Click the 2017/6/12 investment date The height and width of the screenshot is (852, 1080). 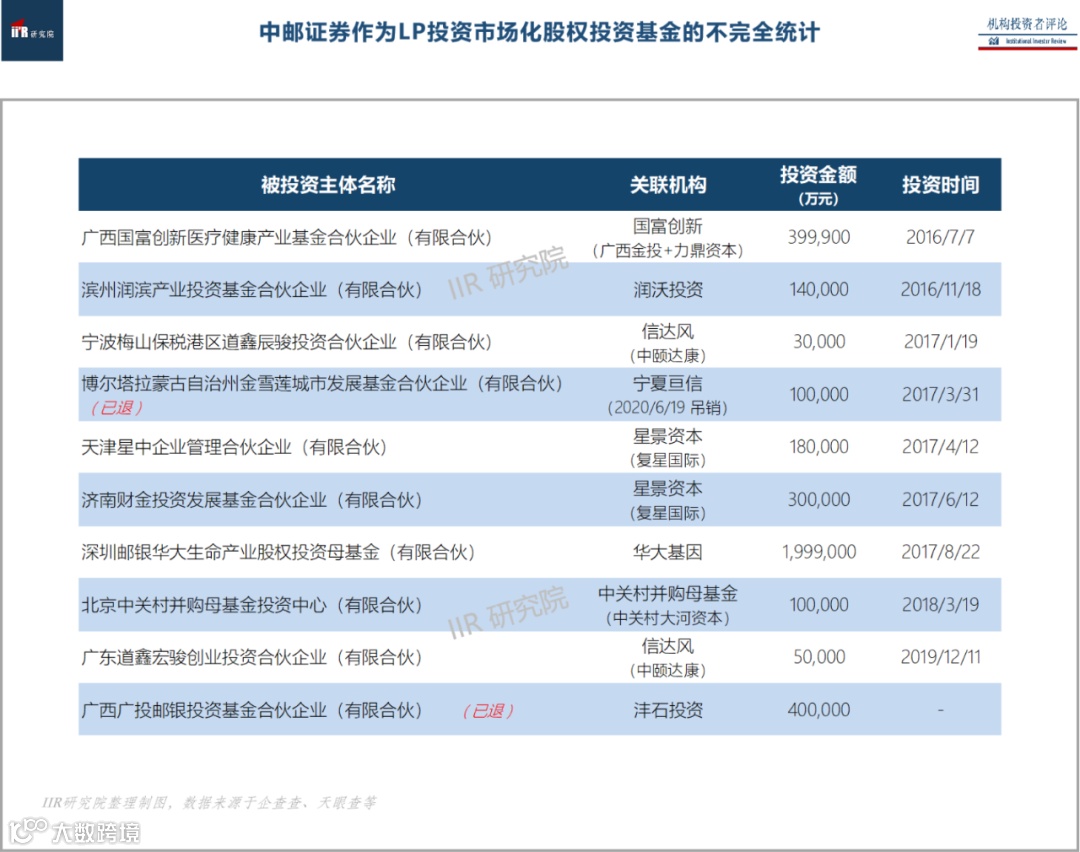940,500
